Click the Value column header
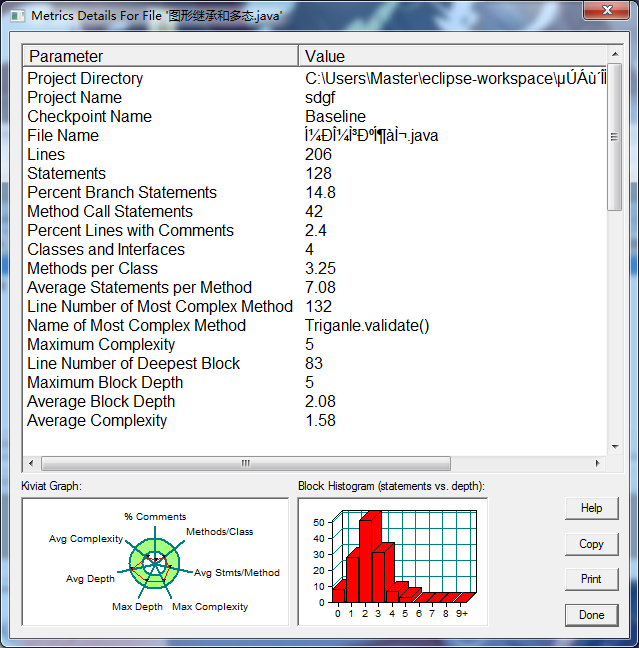The width and height of the screenshot is (639, 648). (x=453, y=56)
